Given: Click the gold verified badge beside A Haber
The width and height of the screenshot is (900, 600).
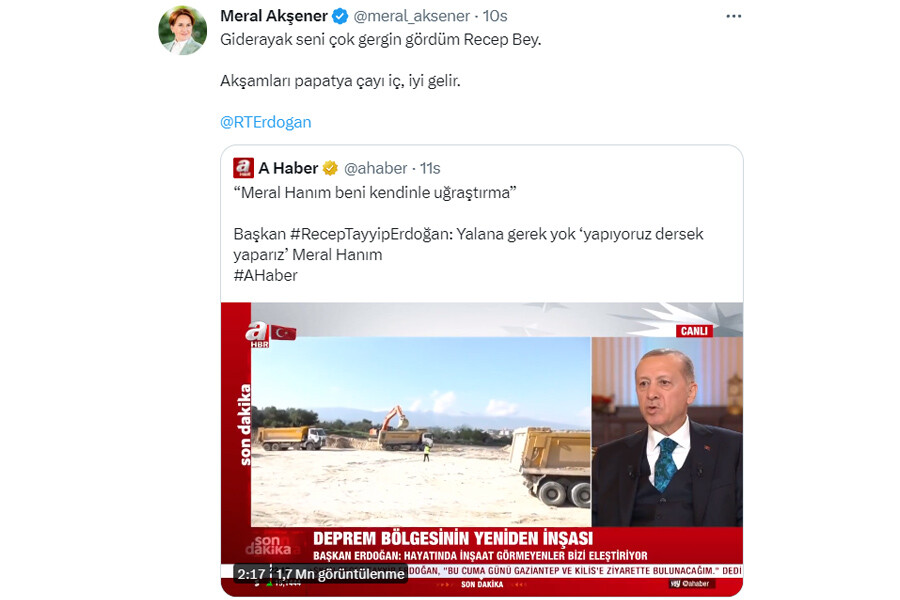Looking at the screenshot, I should coord(330,168).
